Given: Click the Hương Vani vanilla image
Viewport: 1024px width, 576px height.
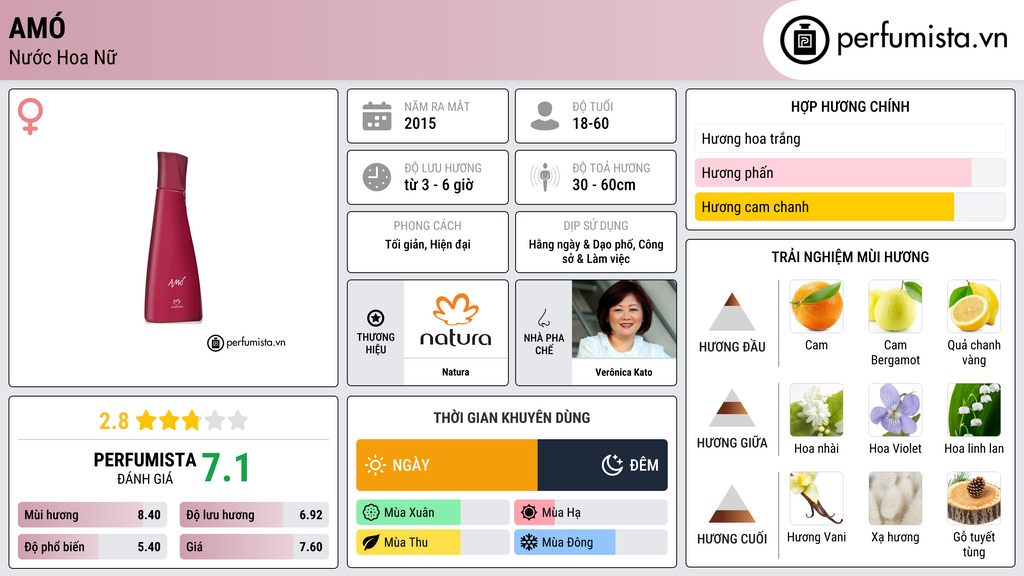Looking at the screenshot, I should coord(816,498).
